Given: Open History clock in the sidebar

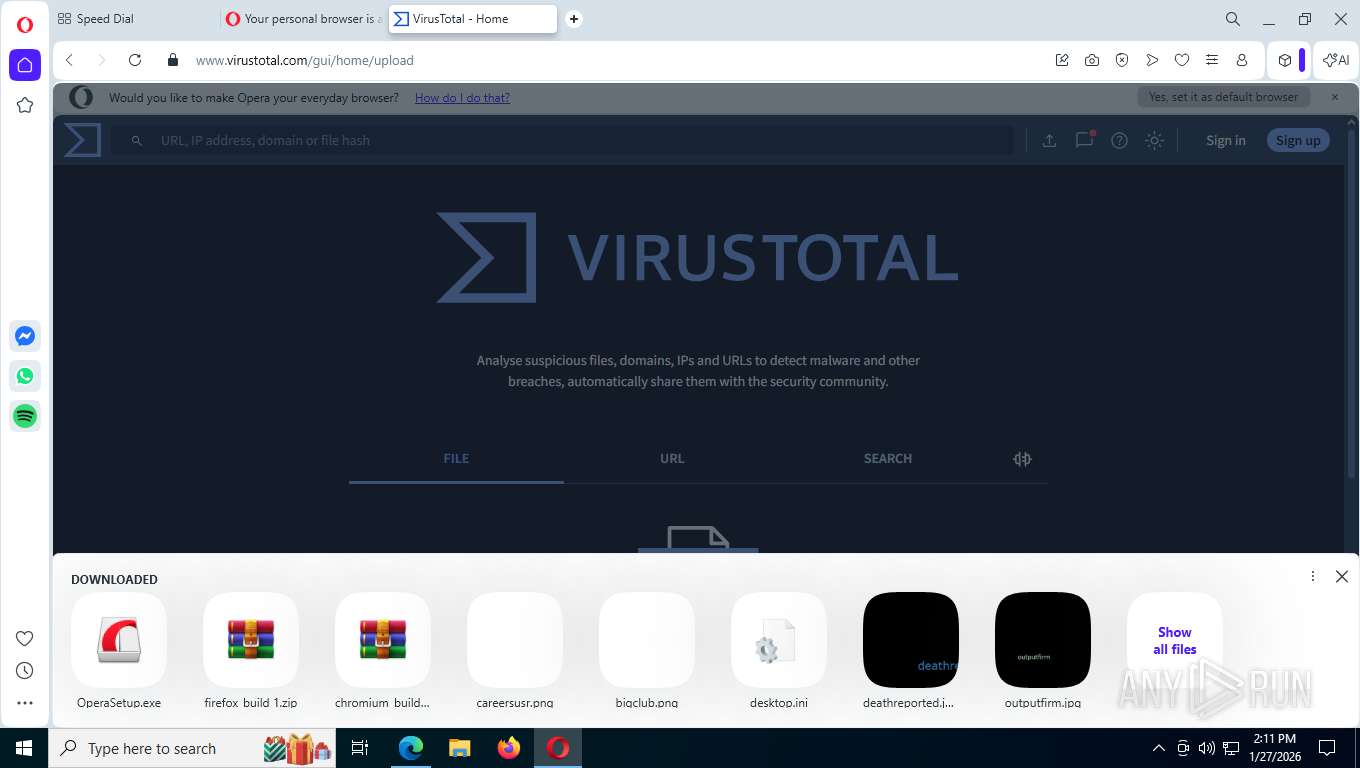Looking at the screenshot, I should click(25, 671).
